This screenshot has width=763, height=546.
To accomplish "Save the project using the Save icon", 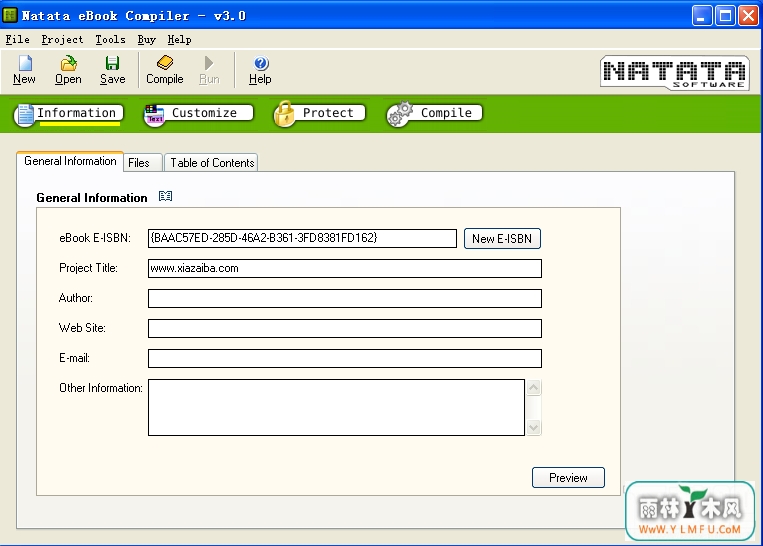I will click(112, 70).
